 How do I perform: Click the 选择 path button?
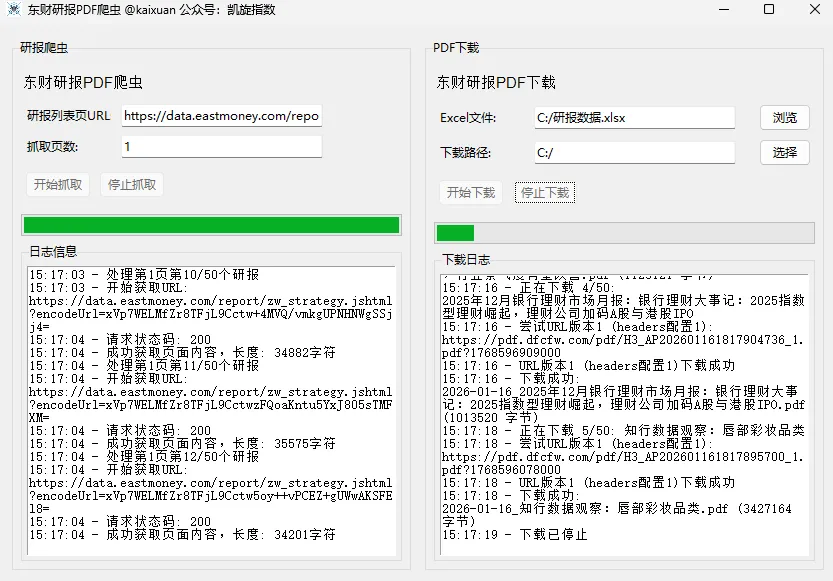tap(785, 152)
